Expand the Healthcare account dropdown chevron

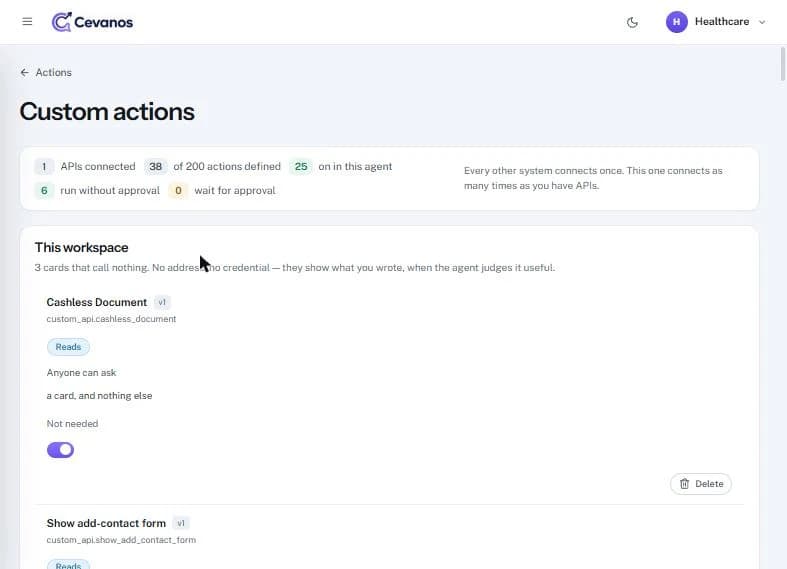(762, 22)
